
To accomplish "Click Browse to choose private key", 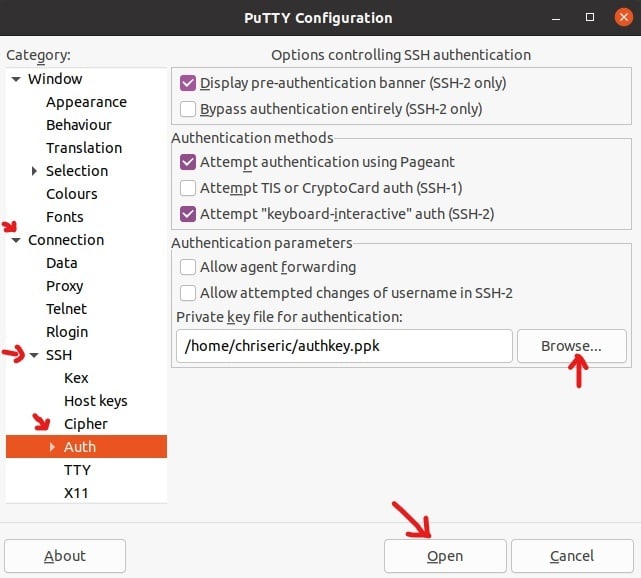I will click(x=572, y=346).
